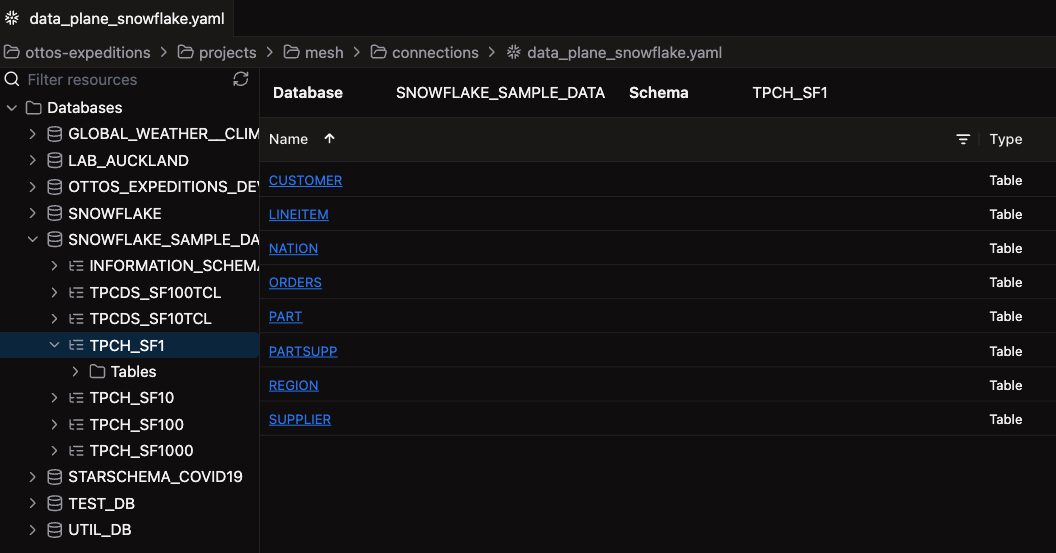Expand the LAB_AUCKLAND database
1056x553 pixels.
point(32,160)
